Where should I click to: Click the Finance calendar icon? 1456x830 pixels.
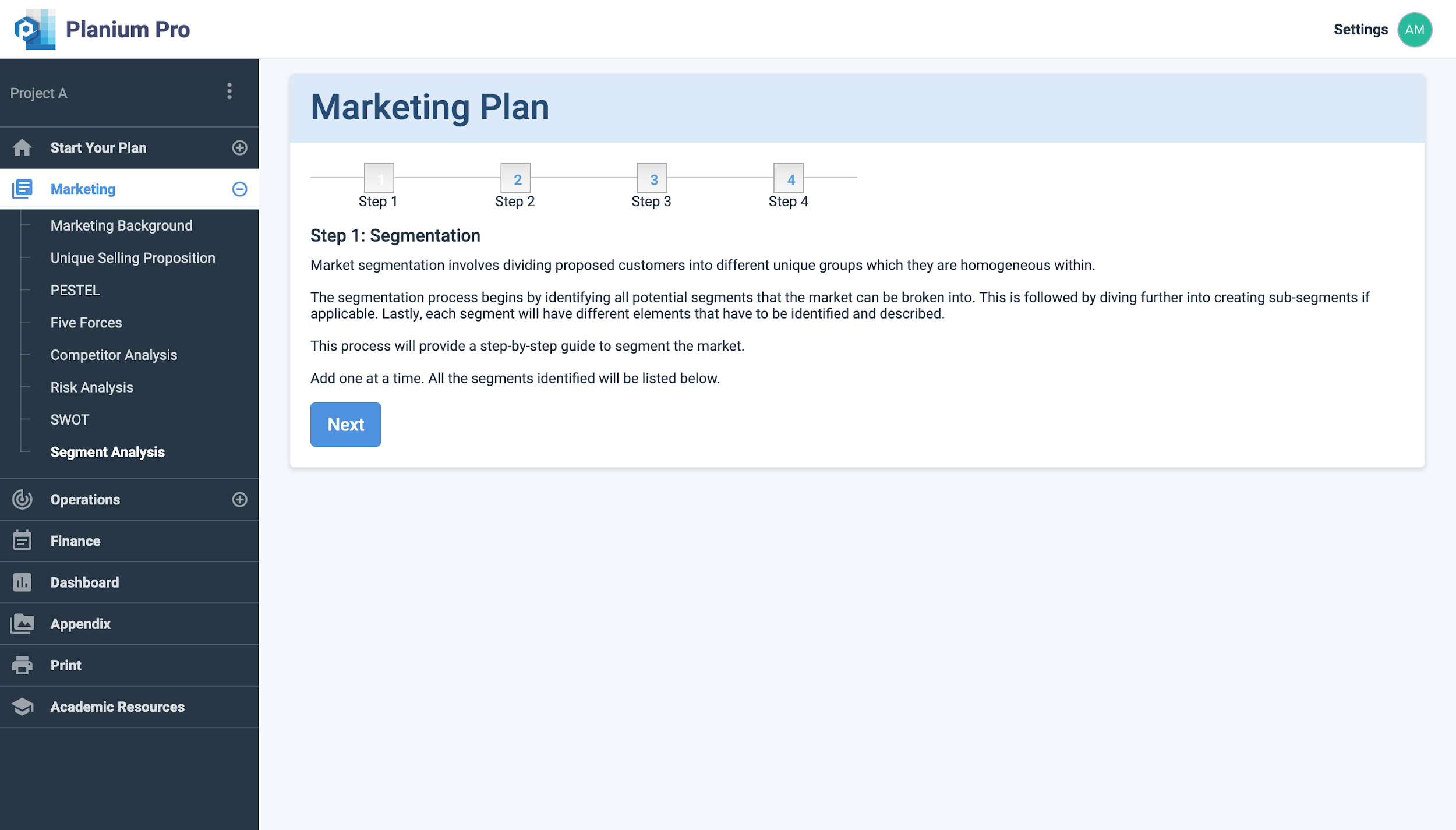point(22,541)
